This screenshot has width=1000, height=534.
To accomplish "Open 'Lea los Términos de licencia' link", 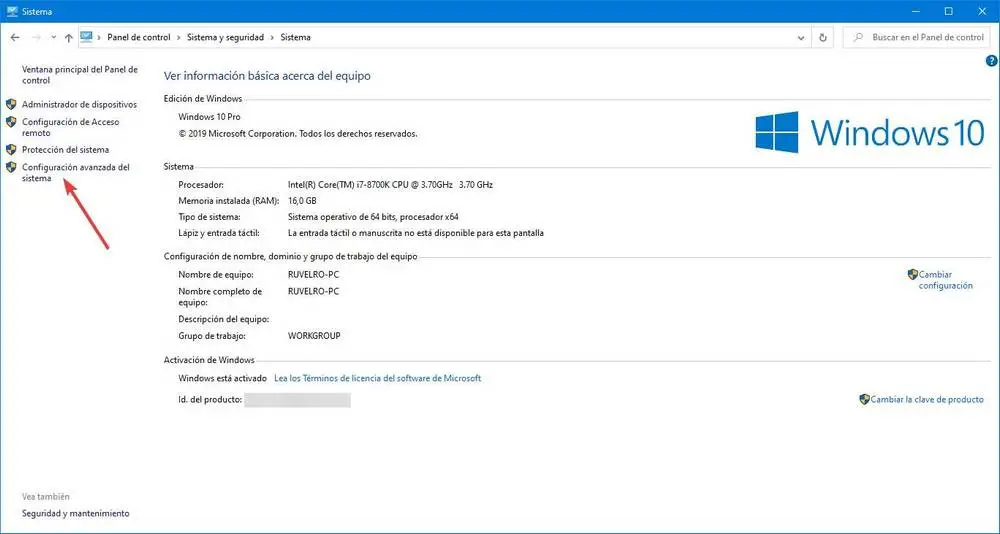I will (378, 378).
